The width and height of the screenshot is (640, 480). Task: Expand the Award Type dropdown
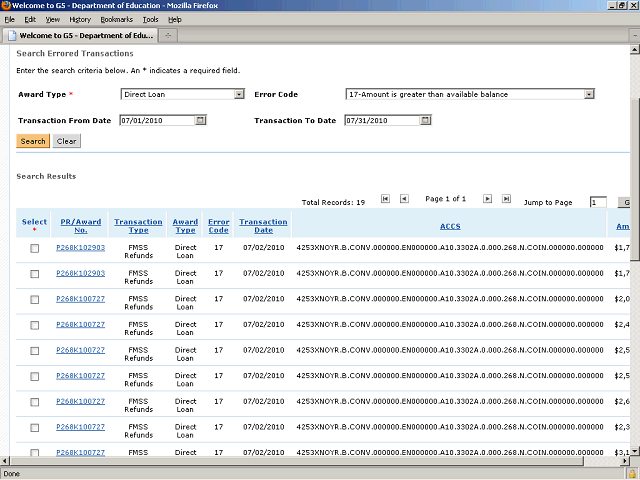pos(239,94)
